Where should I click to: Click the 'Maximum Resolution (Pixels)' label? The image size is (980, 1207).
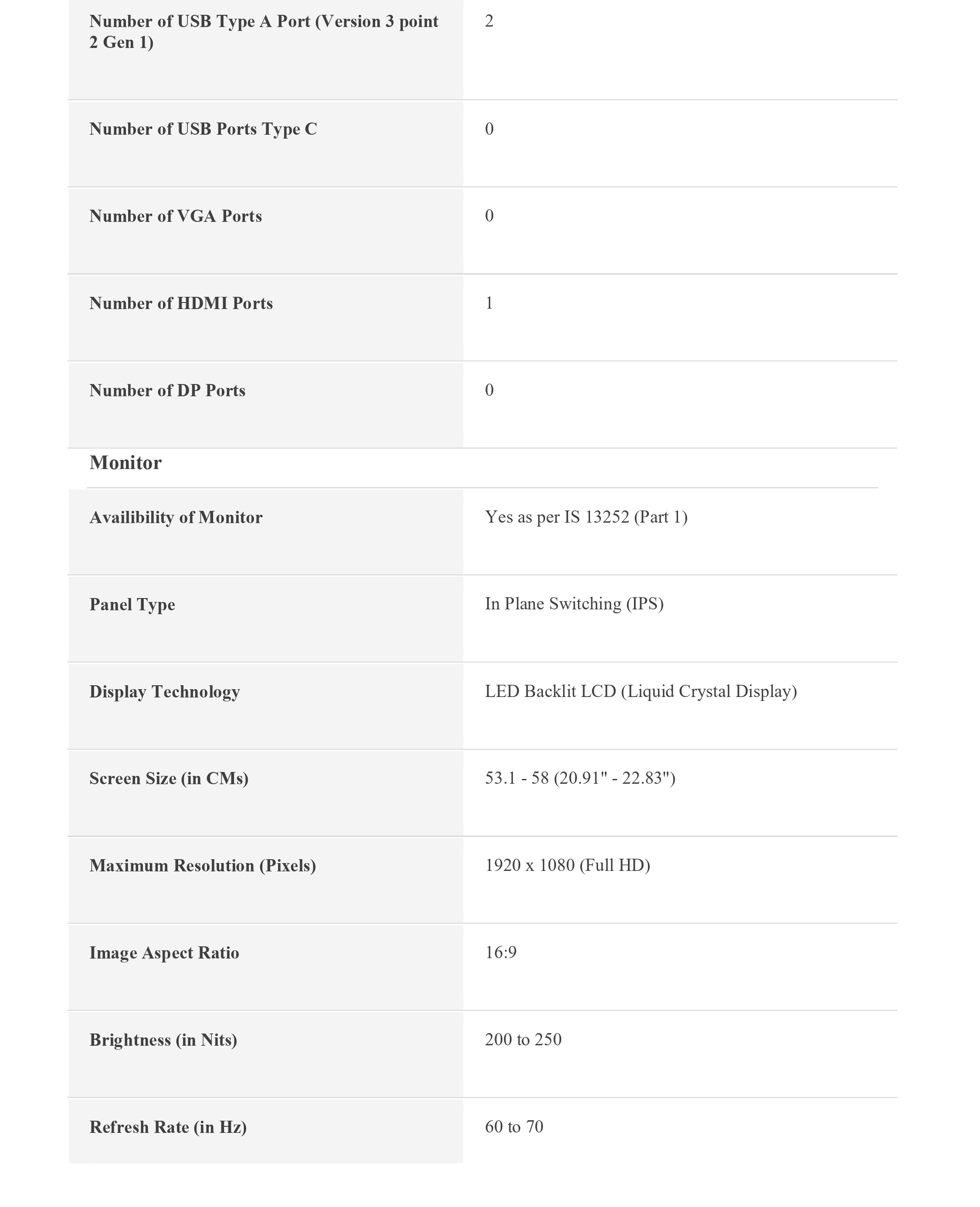(x=203, y=865)
